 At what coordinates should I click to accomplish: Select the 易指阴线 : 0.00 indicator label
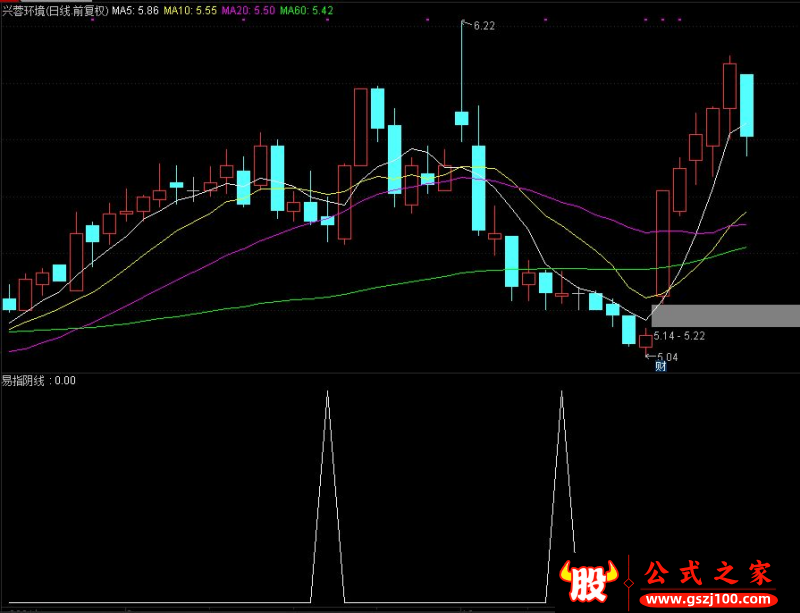click(38, 380)
